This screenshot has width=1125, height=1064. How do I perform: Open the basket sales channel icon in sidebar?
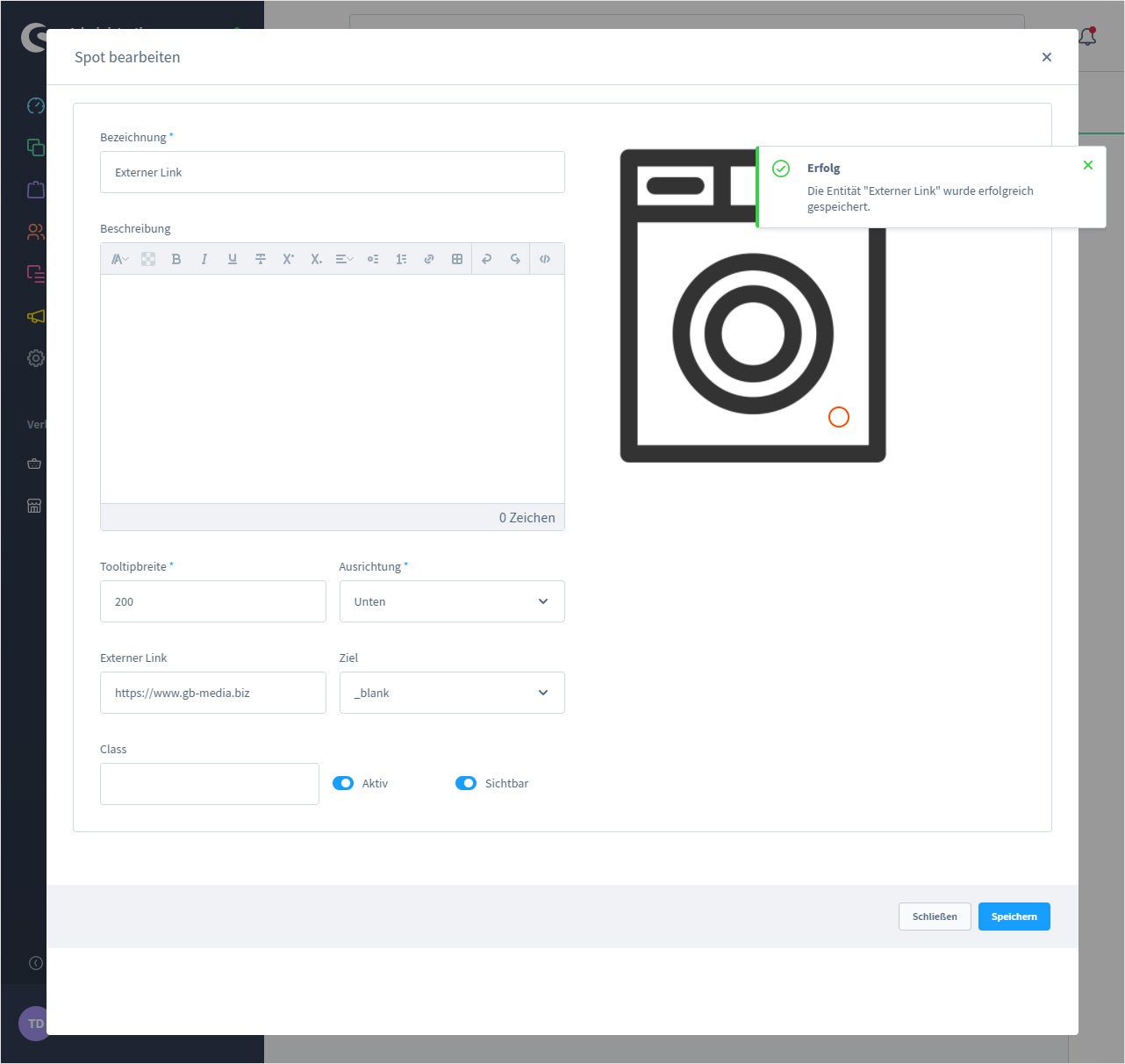(34, 464)
